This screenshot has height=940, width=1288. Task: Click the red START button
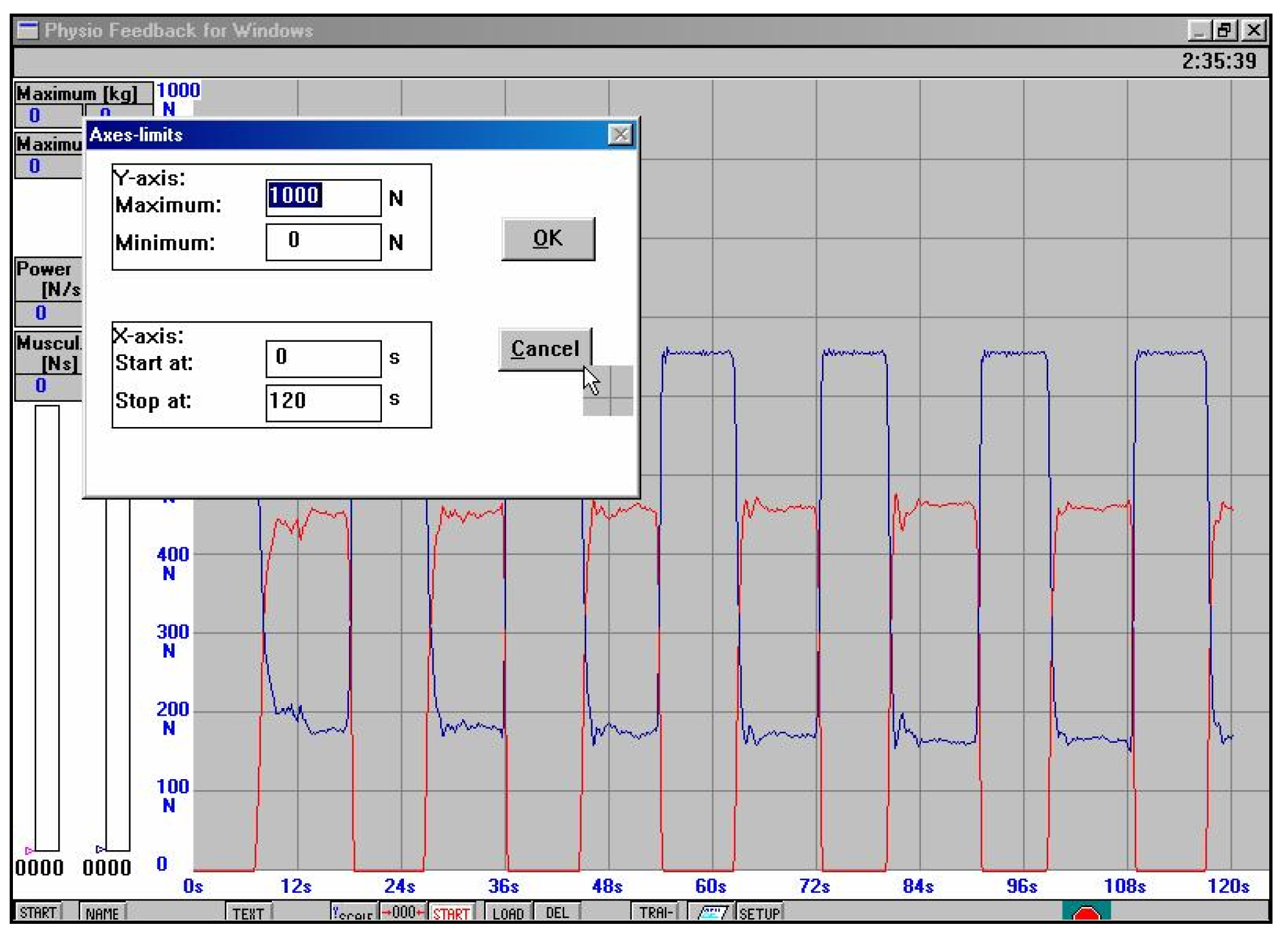point(451,912)
